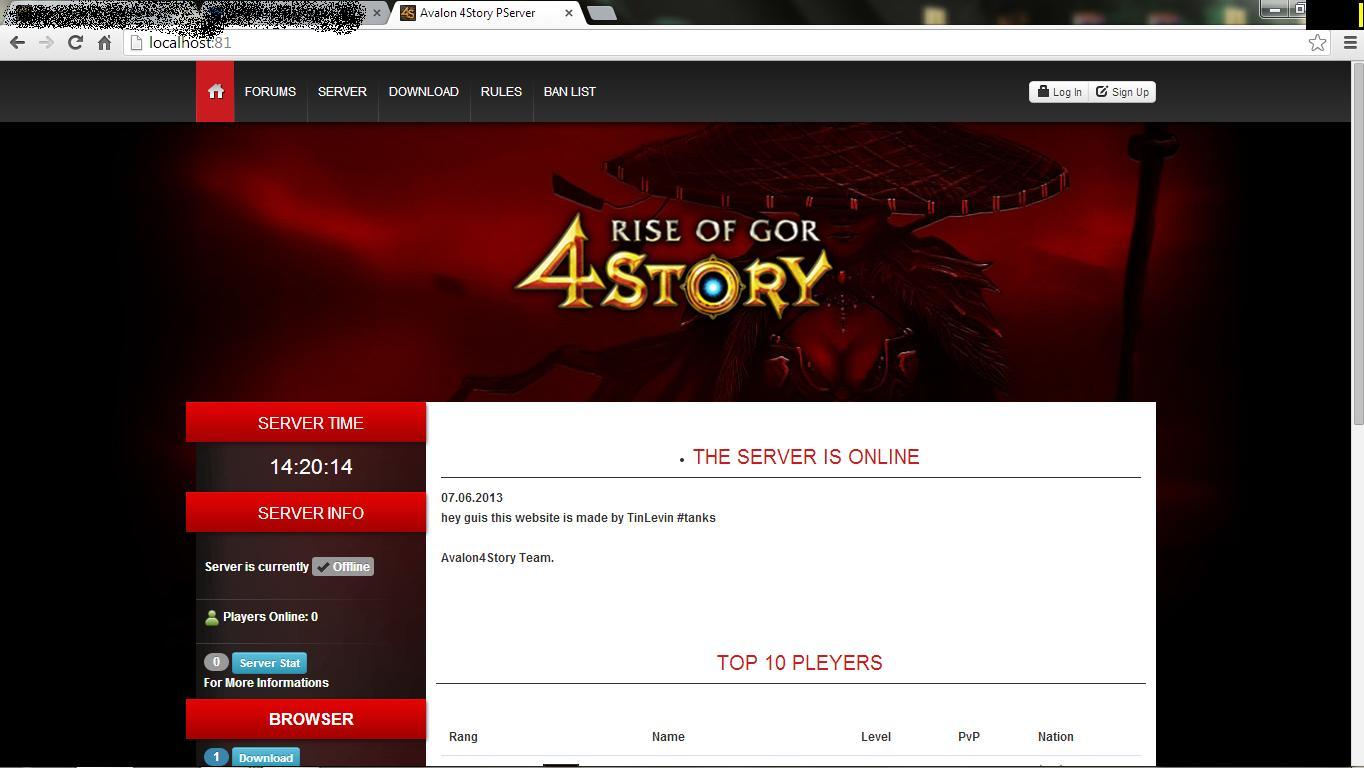
Task: Open the FORUMS menu item
Action: 270,91
